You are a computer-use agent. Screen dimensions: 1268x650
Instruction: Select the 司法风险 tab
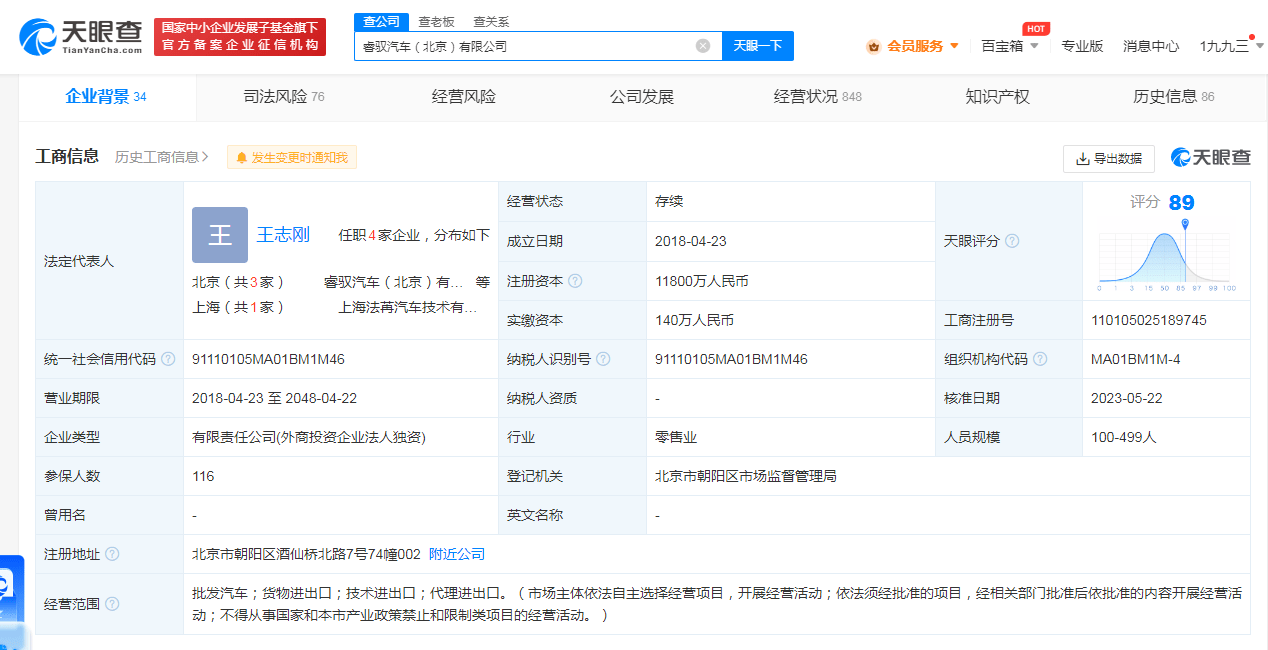pos(284,97)
